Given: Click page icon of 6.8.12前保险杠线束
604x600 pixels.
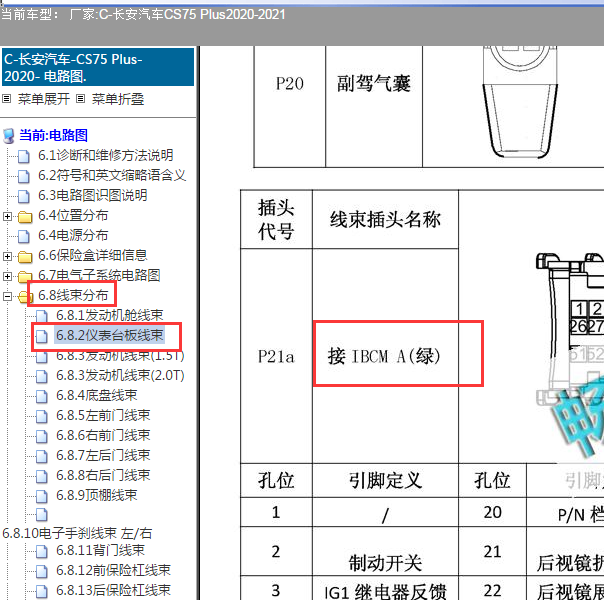Looking at the screenshot, I should click(x=42, y=572).
